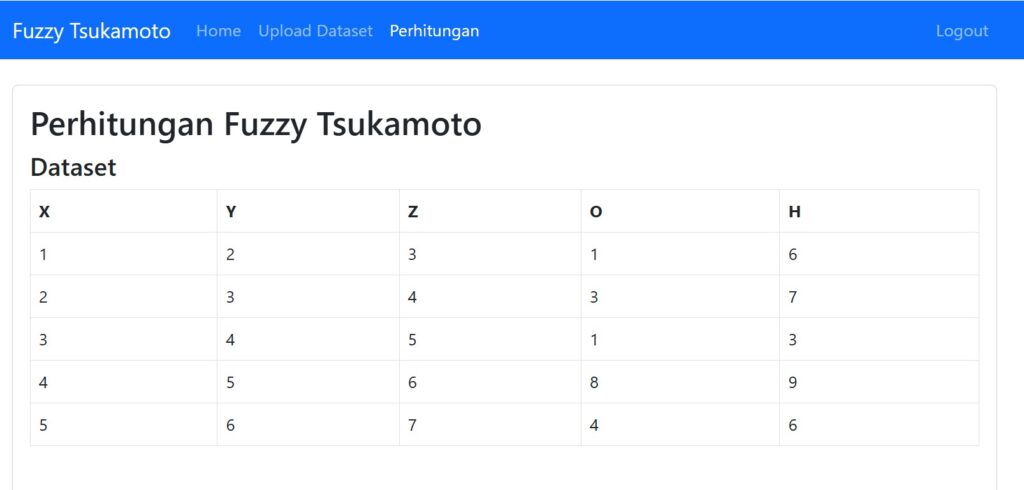
Task: Select the Perhitungan nav item
Action: pos(434,31)
